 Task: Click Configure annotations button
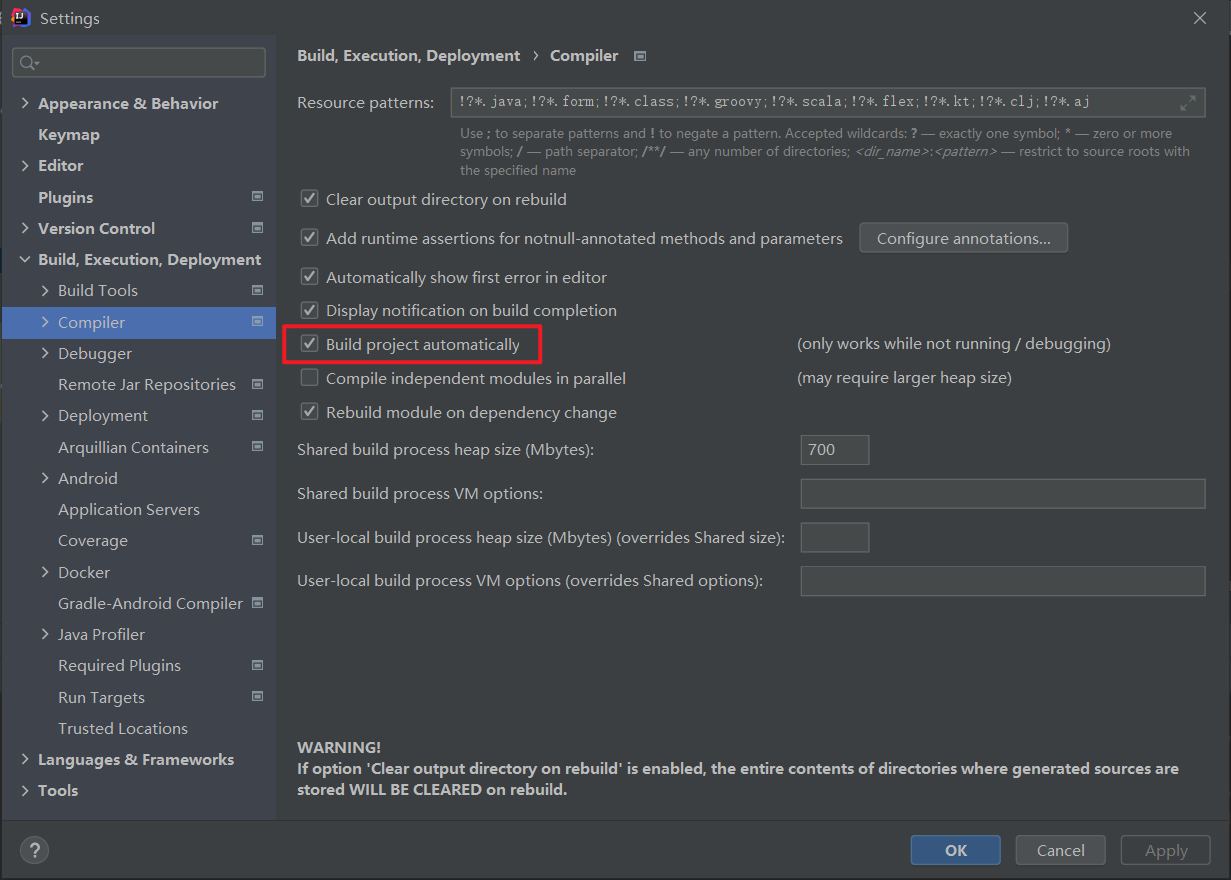coord(964,238)
